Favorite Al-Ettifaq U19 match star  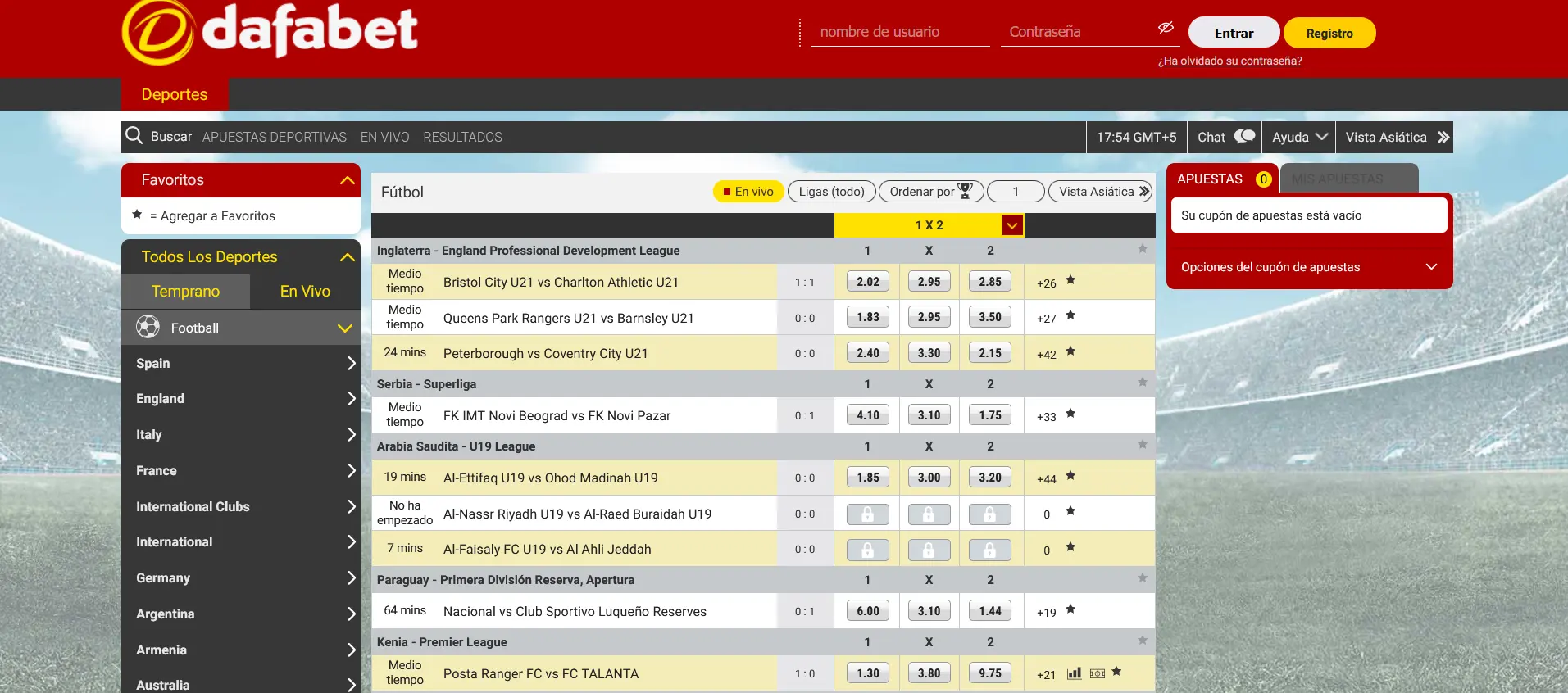(x=1070, y=476)
